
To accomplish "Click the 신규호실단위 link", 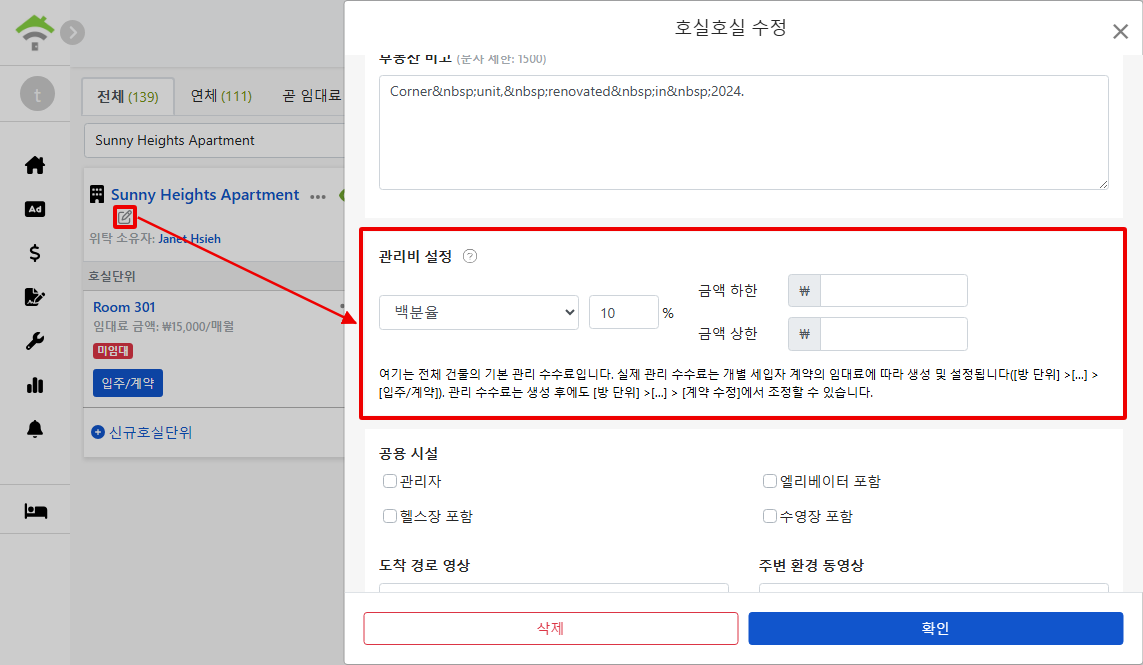I will point(150,432).
